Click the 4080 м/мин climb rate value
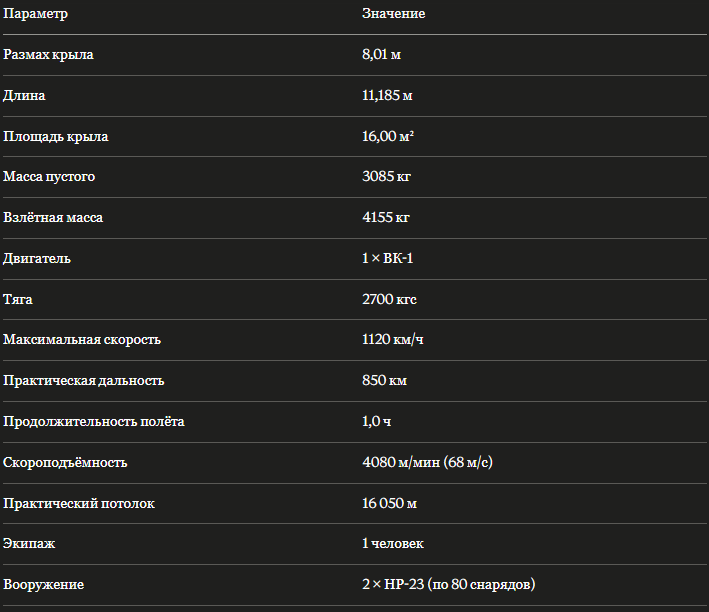The image size is (709, 612). pos(427,462)
